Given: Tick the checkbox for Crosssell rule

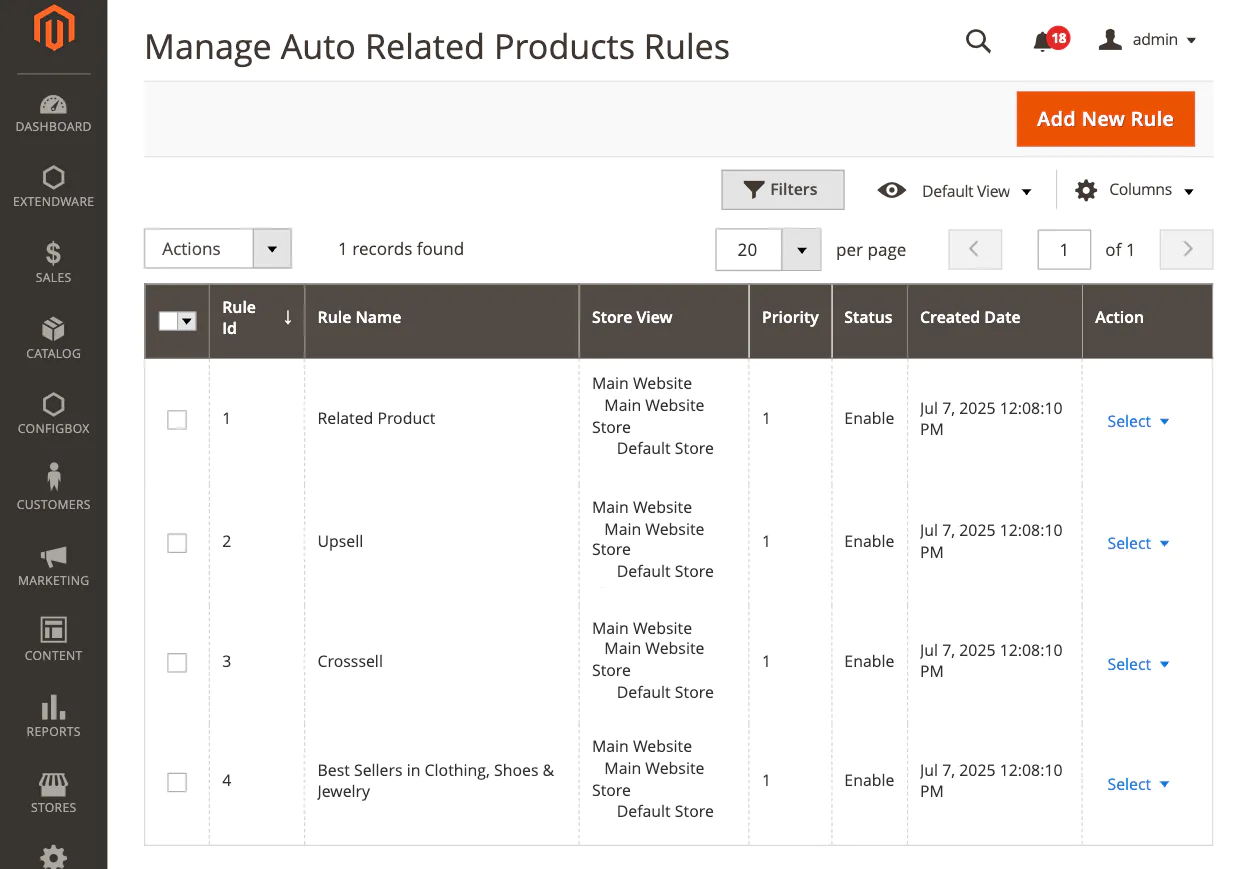Looking at the screenshot, I should [177, 663].
